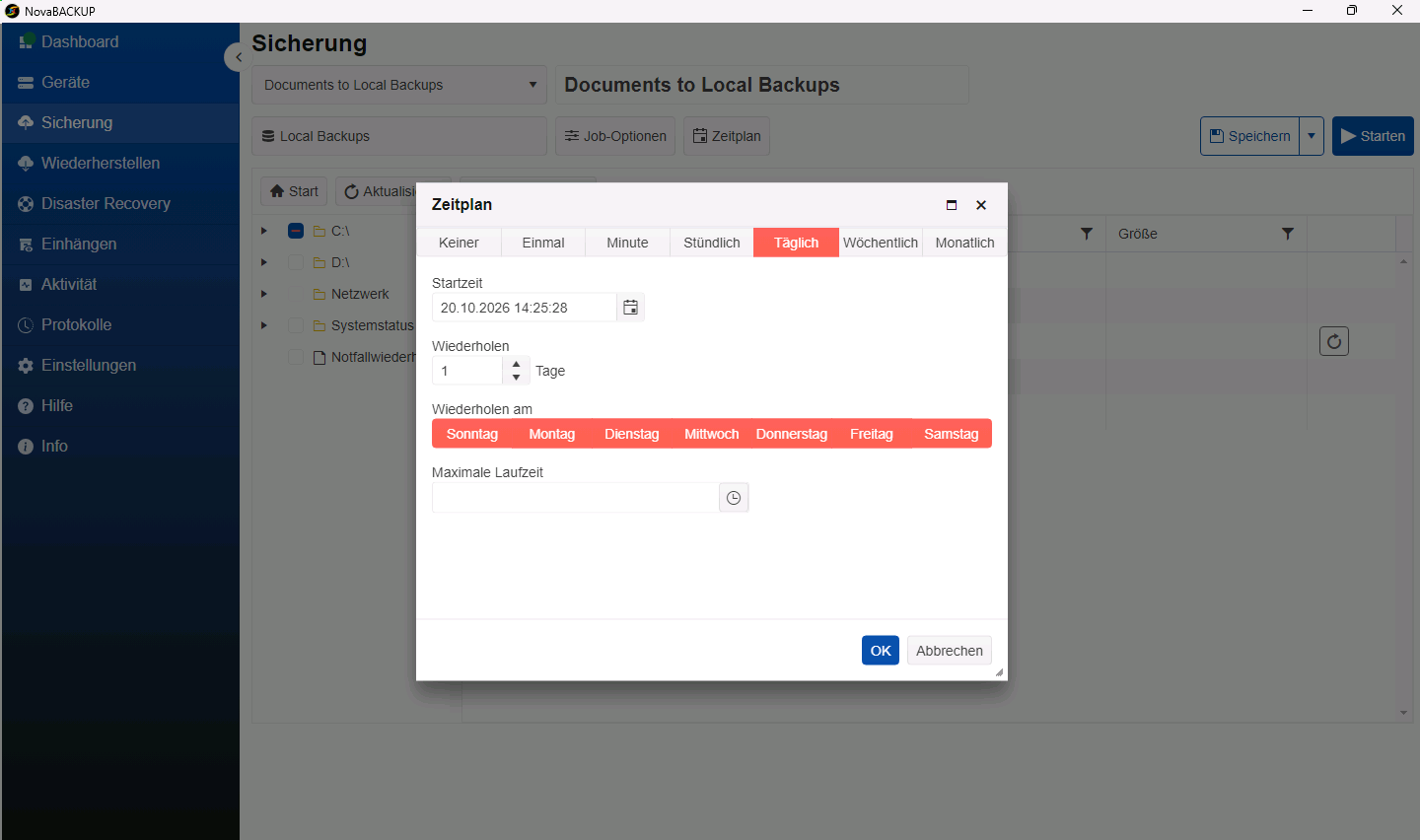Expand the Netzwerk tree node
Viewport: 1420px width, 840px height.
(x=264, y=294)
